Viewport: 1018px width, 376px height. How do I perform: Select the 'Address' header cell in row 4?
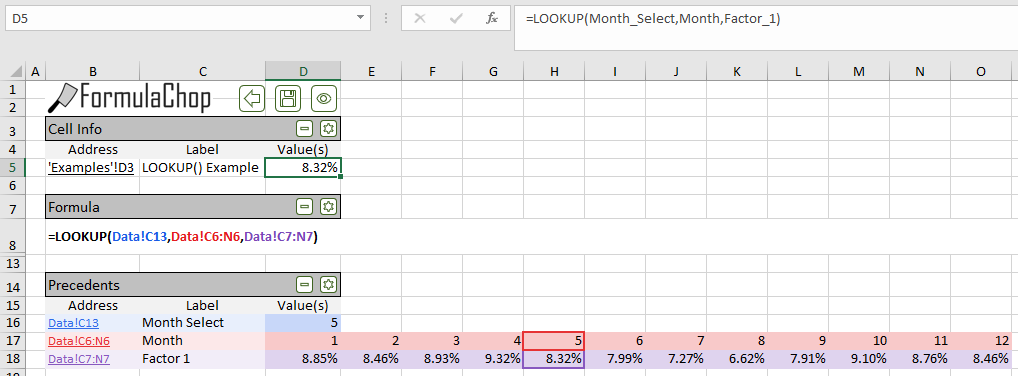[x=93, y=150]
